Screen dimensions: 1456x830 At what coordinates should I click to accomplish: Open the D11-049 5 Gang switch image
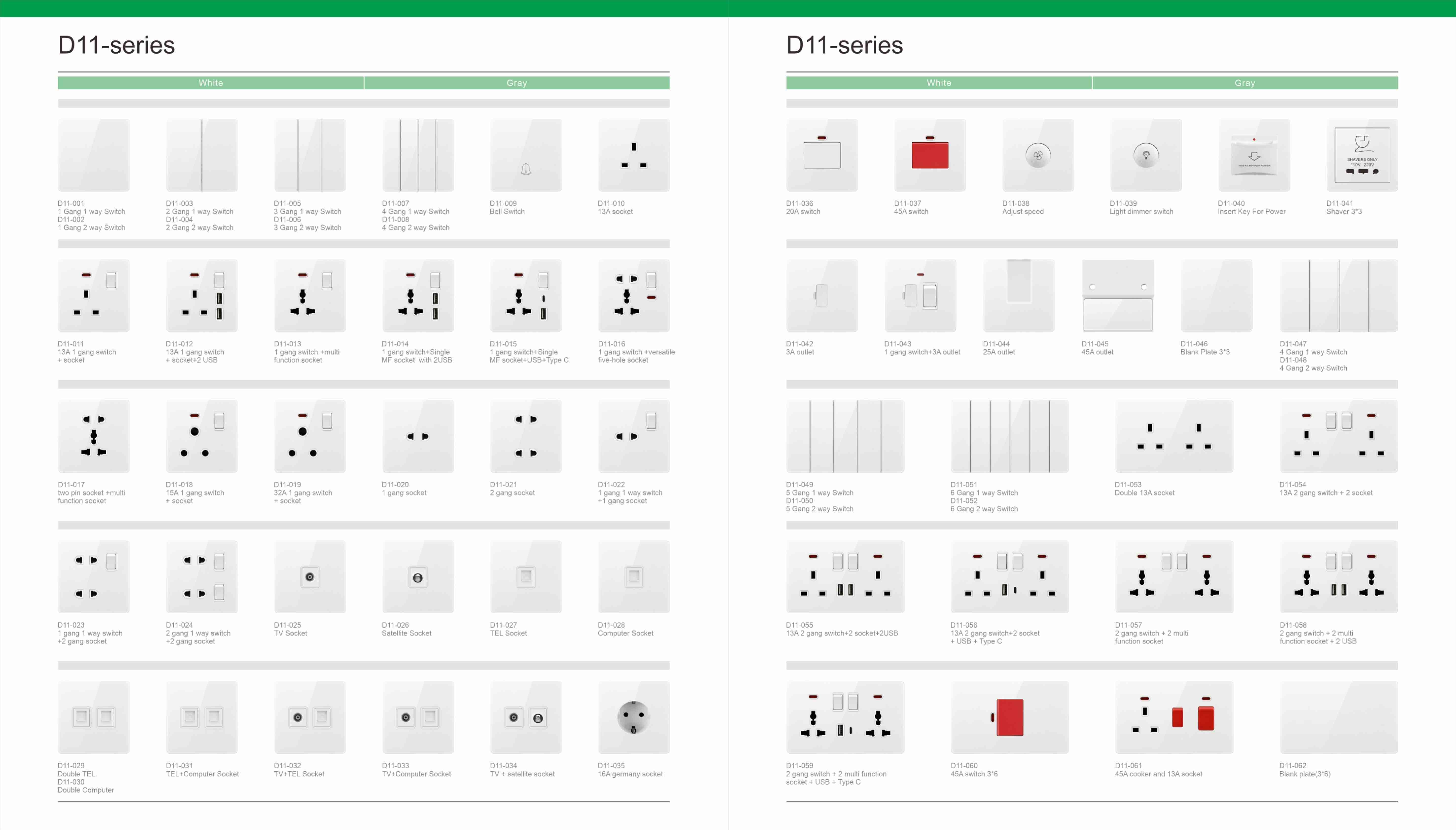(845, 436)
